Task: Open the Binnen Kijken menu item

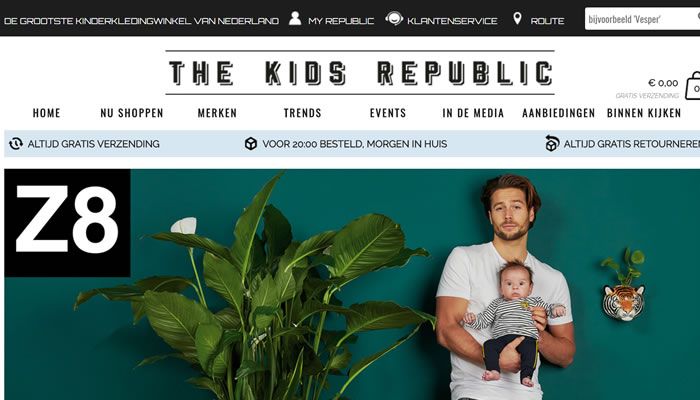Action: pyautogui.click(x=644, y=113)
